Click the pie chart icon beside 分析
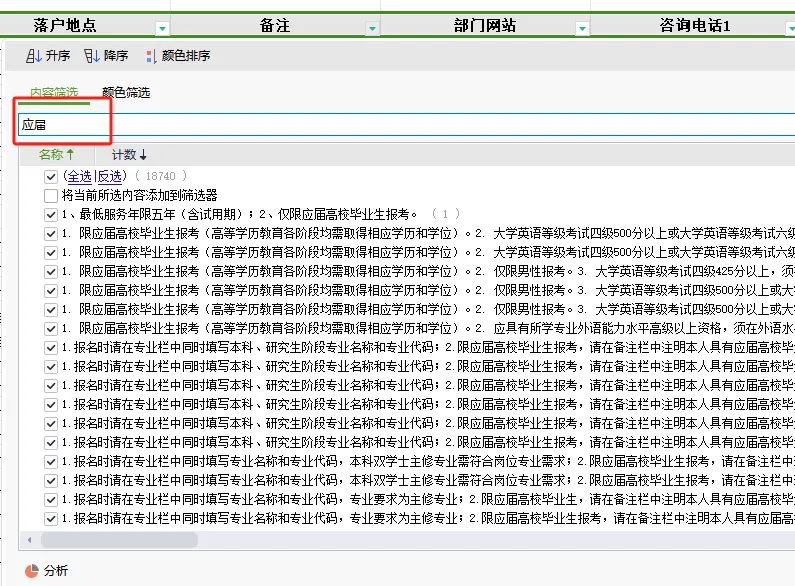 (x=31, y=571)
